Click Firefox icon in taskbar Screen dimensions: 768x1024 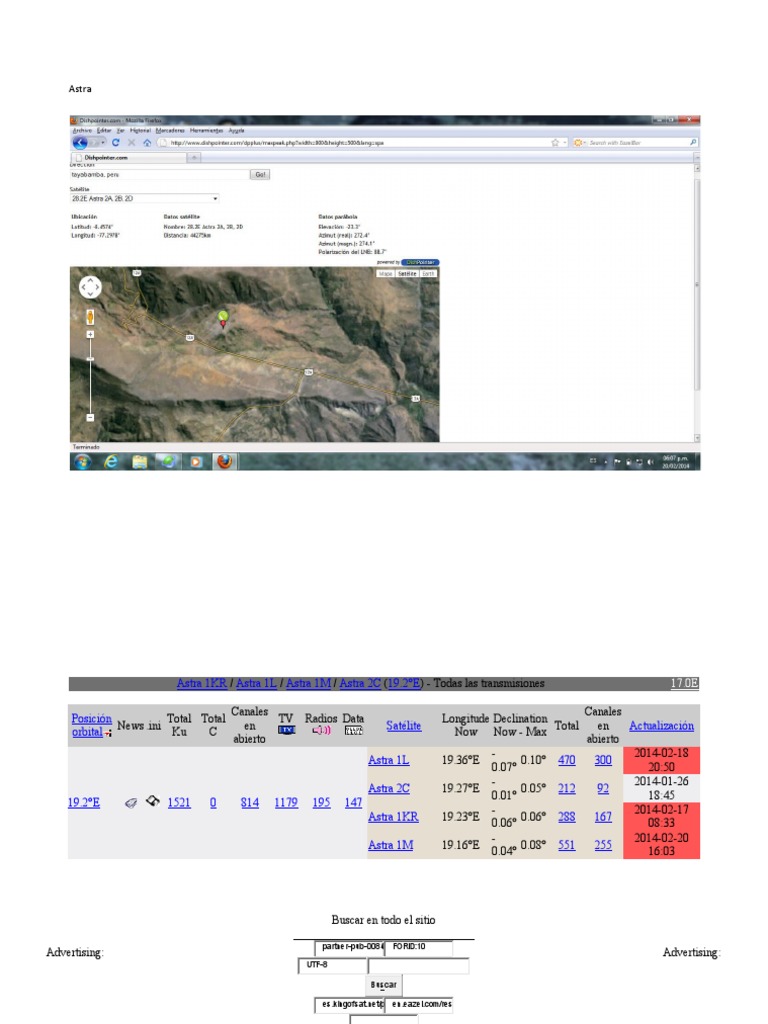point(225,462)
